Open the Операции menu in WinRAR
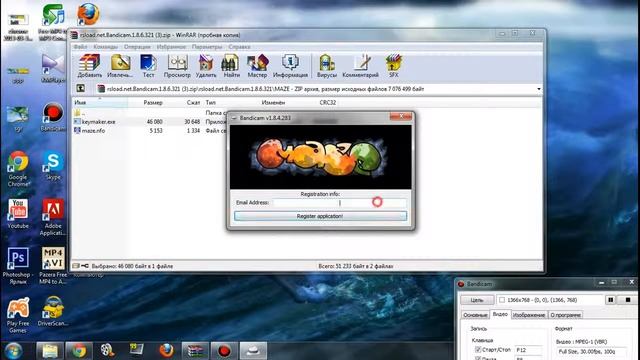The width and height of the screenshot is (640, 360). coord(137,47)
